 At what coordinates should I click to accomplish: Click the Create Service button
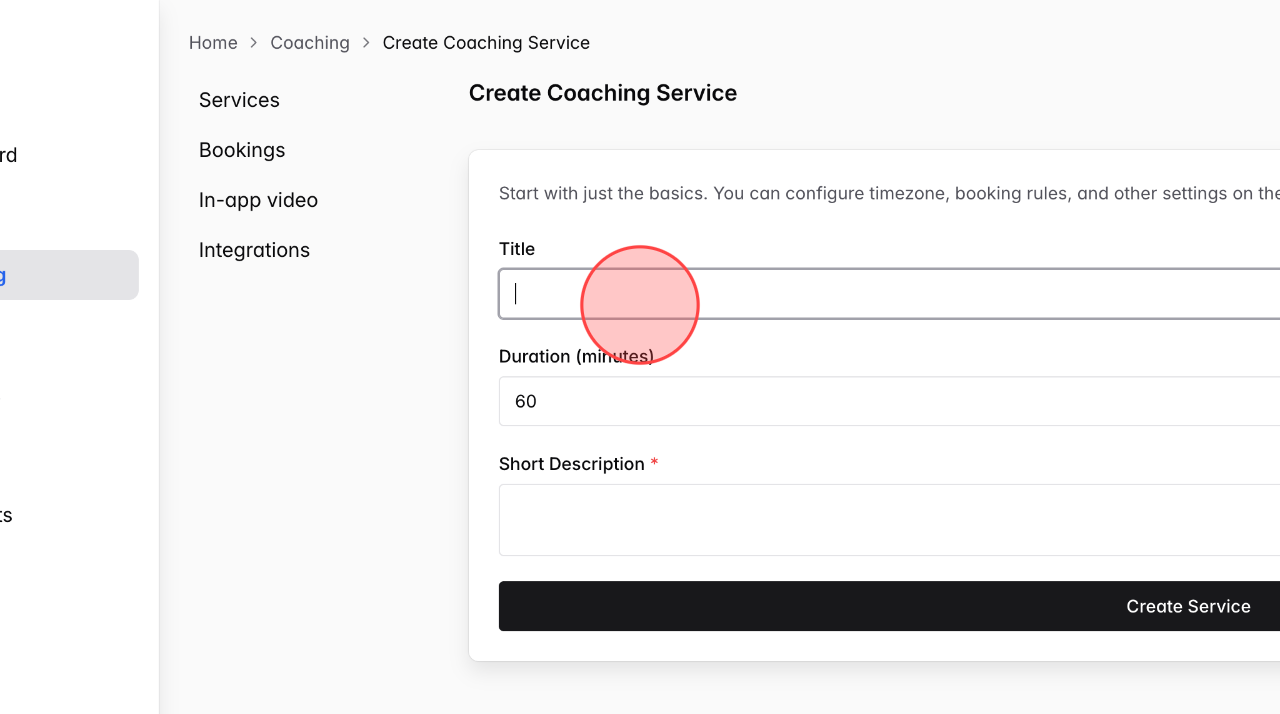(889, 606)
